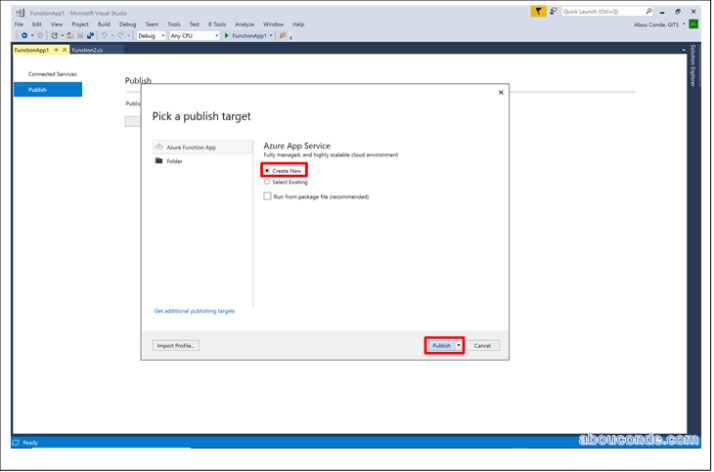Click the green Start debugging arrow
This screenshot has height=472, width=714.
[x=227, y=35]
